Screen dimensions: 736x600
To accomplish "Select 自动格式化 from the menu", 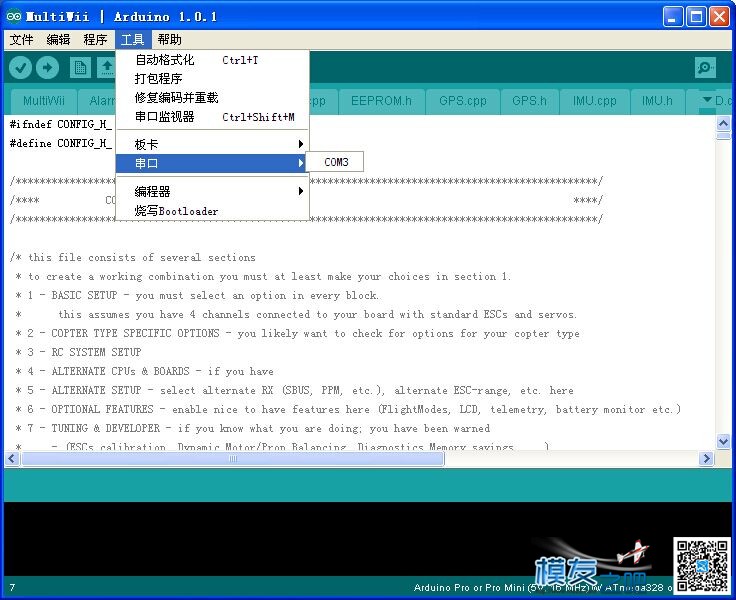I will (213, 60).
